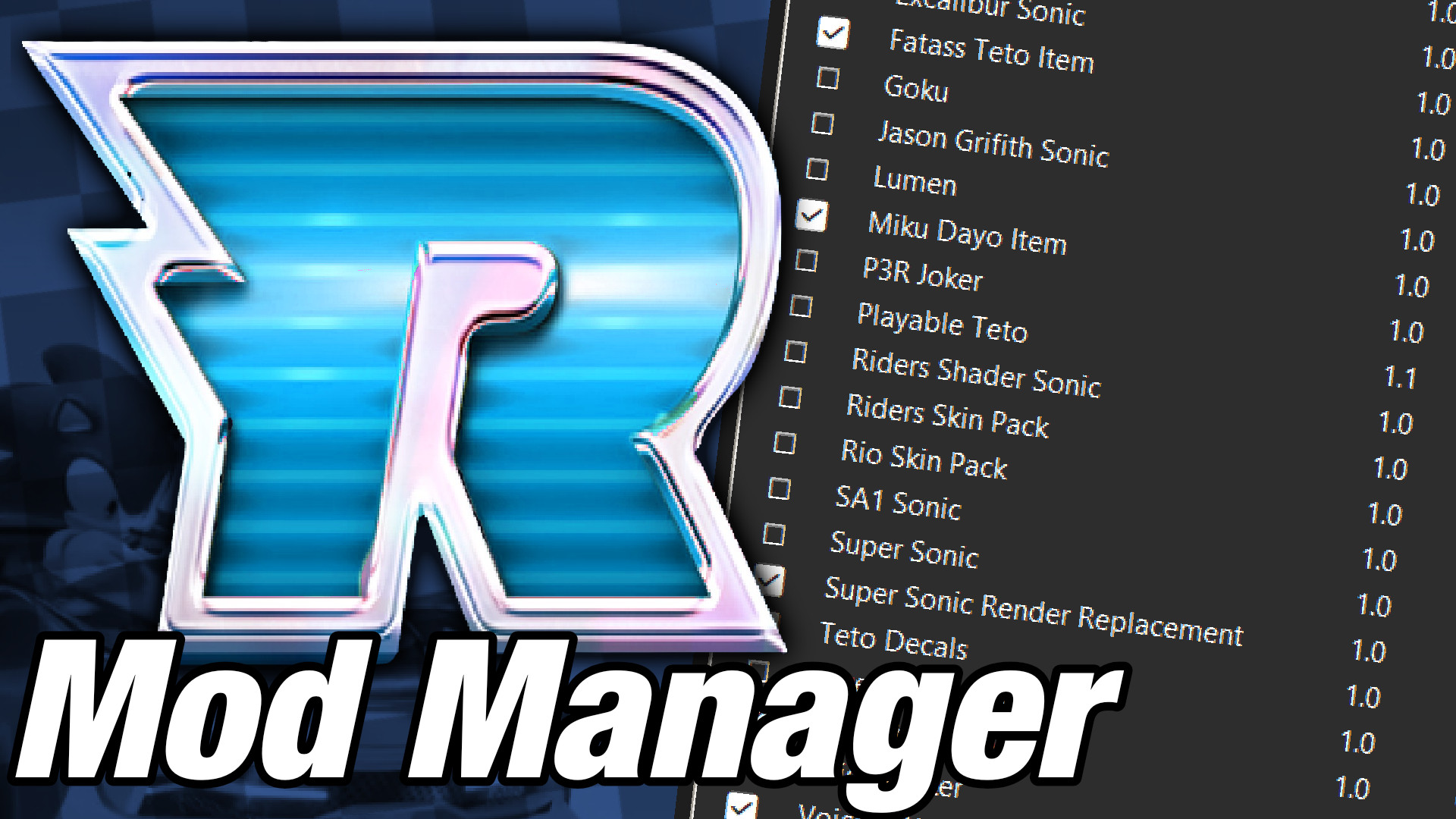Enable the Lumen mod checkbox
The image size is (1456, 819).
(x=817, y=169)
